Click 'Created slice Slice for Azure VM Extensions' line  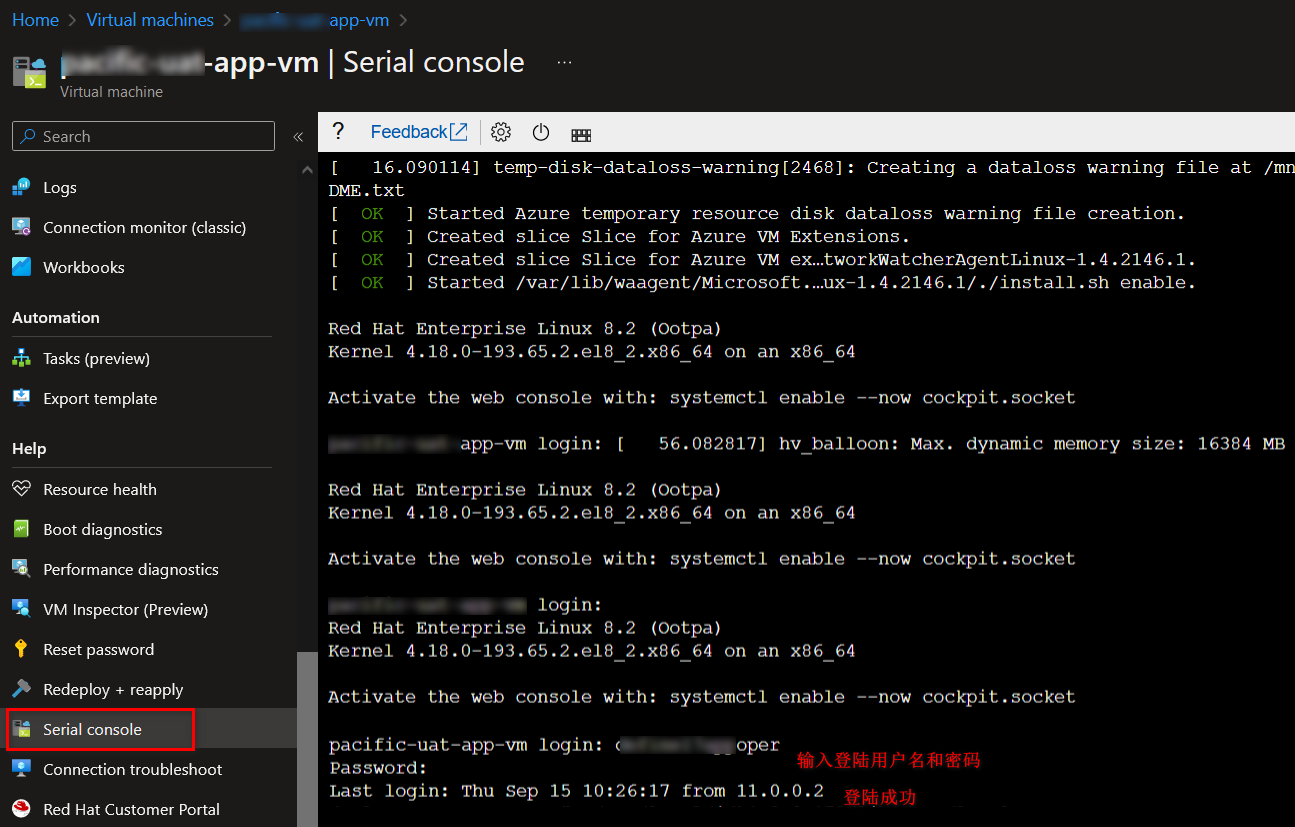click(619, 236)
